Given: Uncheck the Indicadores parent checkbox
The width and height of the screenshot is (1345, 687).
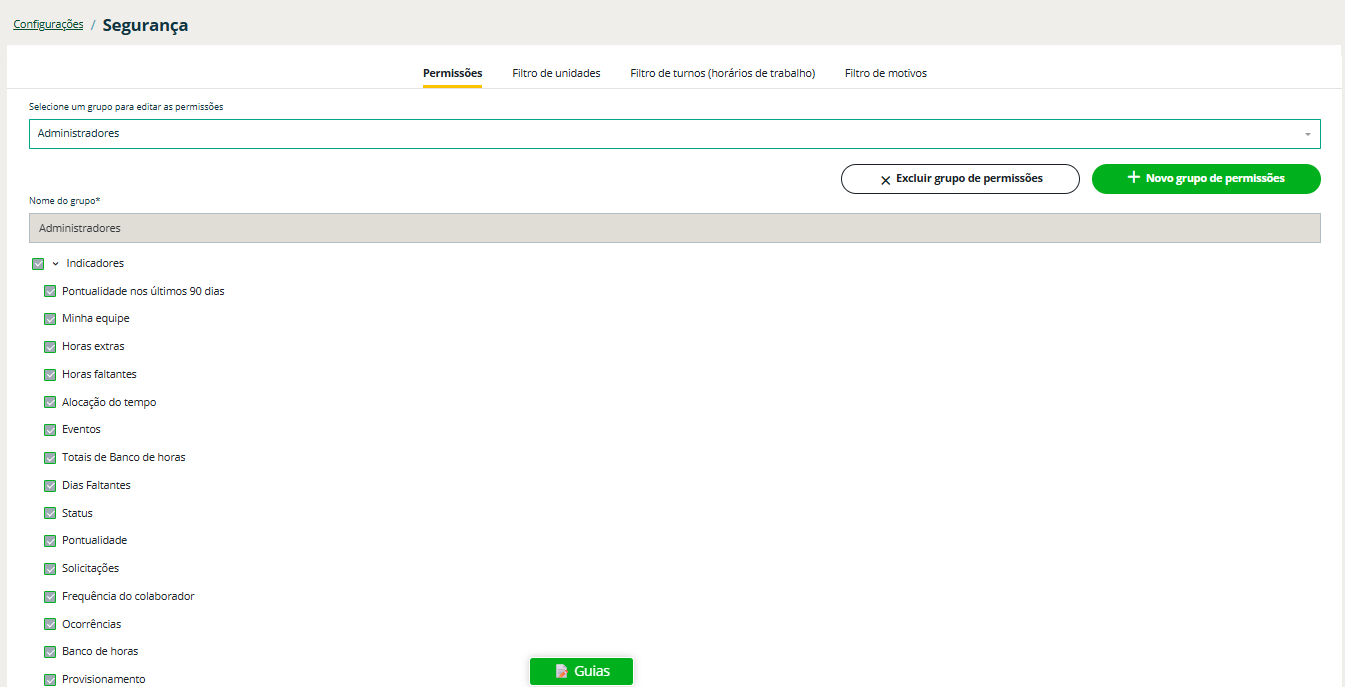Looking at the screenshot, I should (38, 264).
